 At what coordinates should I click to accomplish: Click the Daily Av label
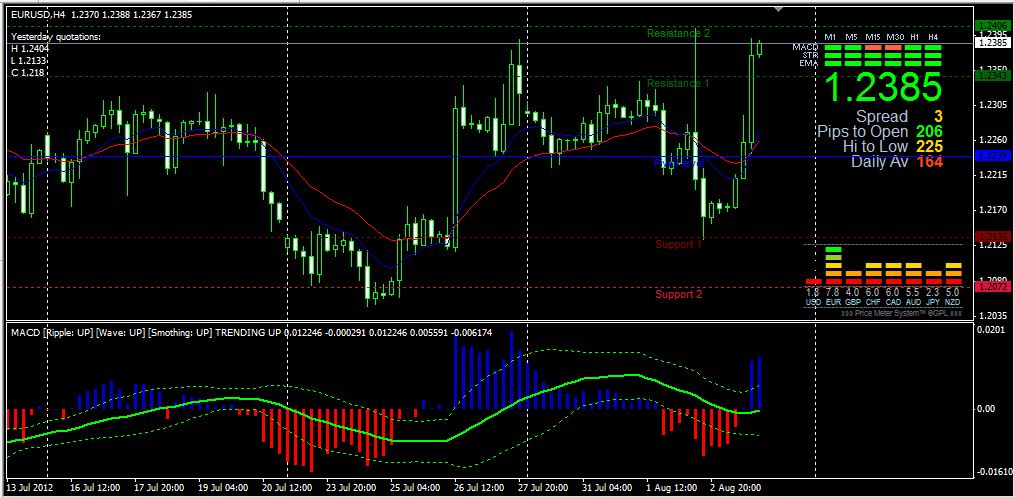pyautogui.click(x=879, y=162)
